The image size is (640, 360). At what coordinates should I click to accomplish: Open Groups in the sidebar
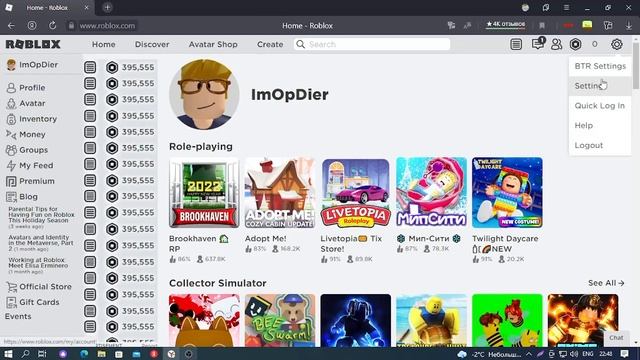click(27, 150)
